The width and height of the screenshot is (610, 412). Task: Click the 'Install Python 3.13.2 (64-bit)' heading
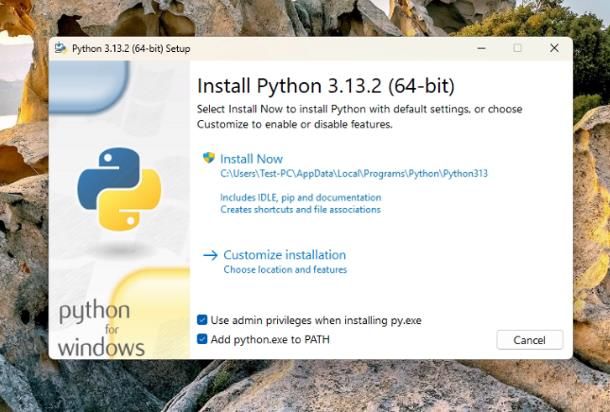pos(326,86)
